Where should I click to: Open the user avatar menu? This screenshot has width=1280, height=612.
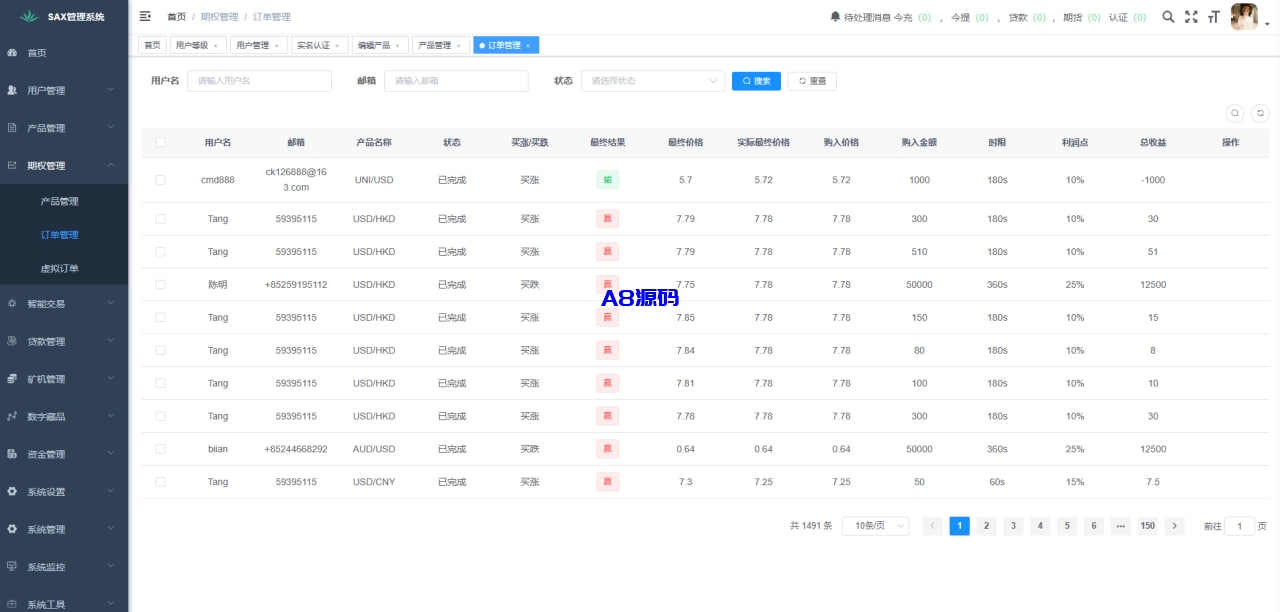tap(1244, 17)
